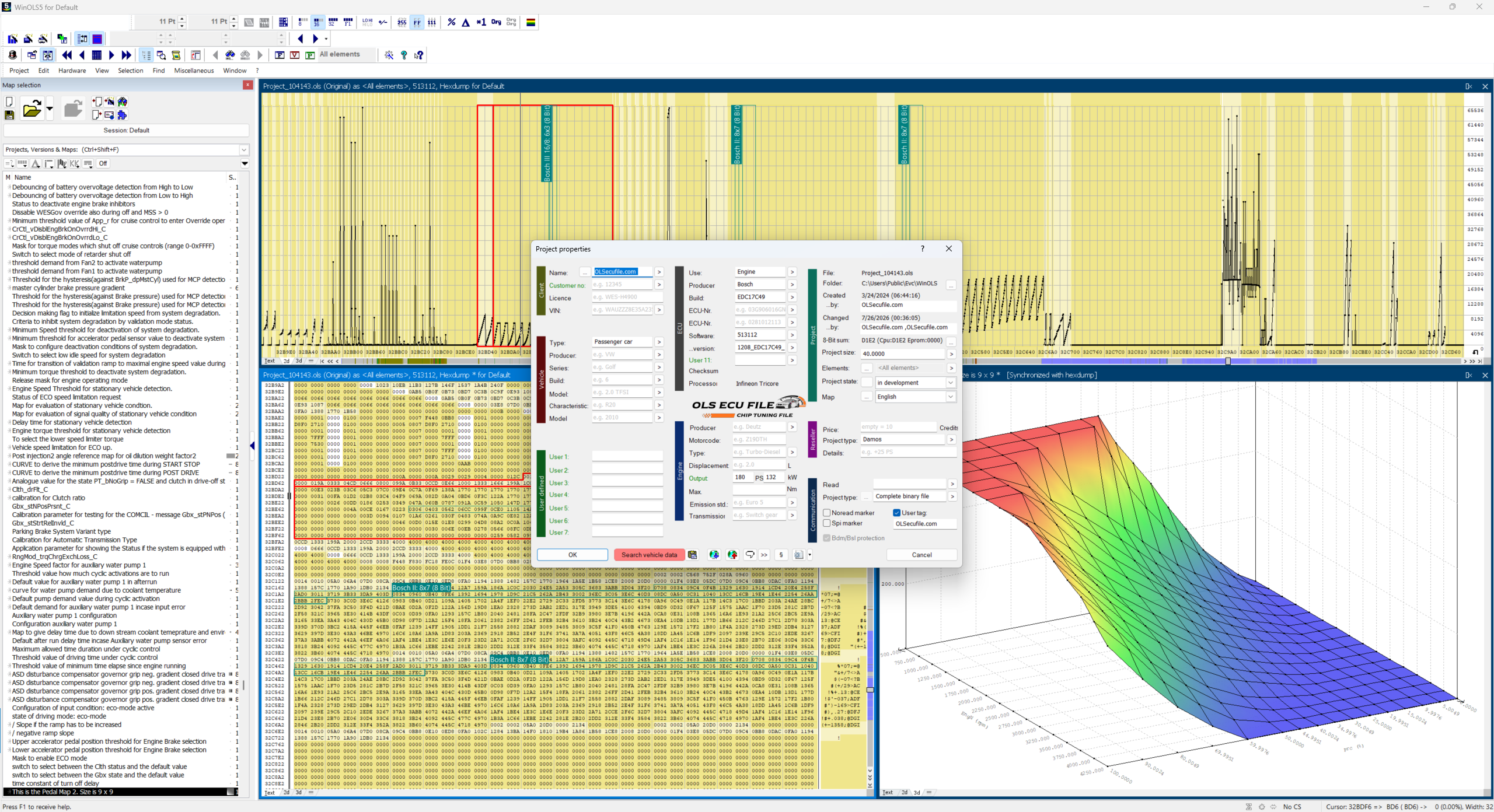Select the 16-bit data width icon
The width and height of the screenshot is (1494, 812).
click(317, 22)
